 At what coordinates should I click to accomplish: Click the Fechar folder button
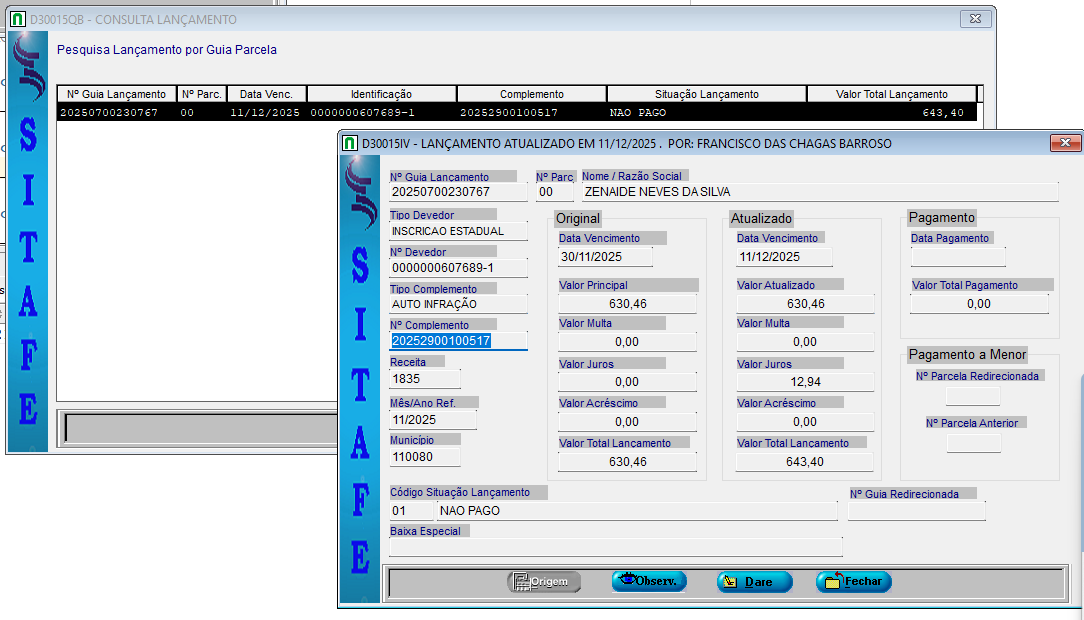pos(853,581)
